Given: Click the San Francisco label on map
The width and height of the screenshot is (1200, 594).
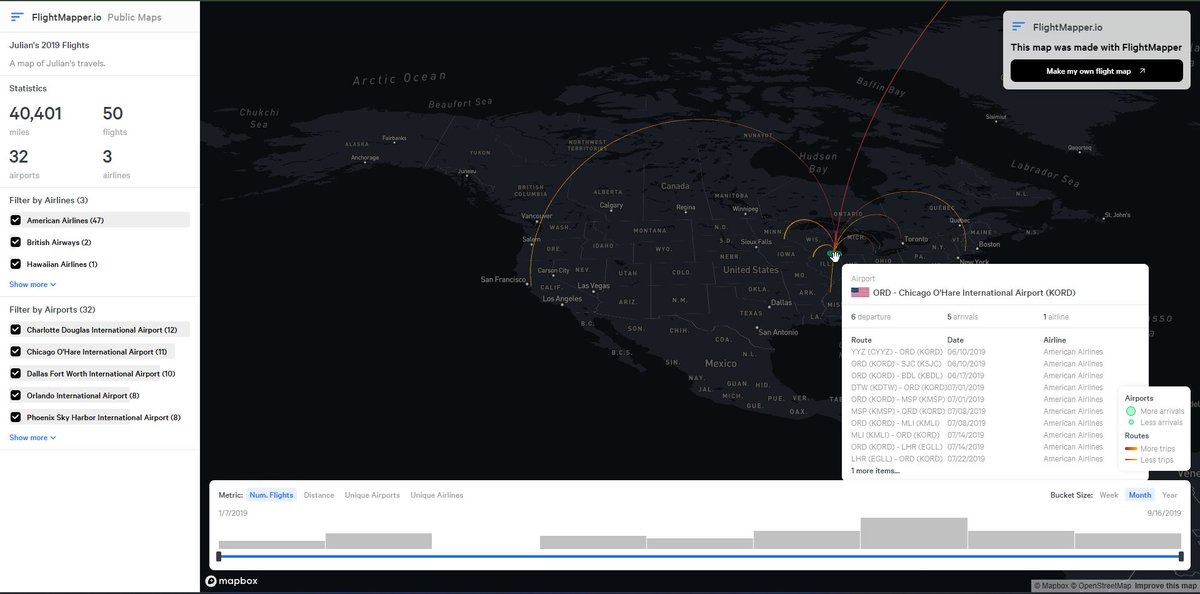Looking at the screenshot, I should pos(502,279).
